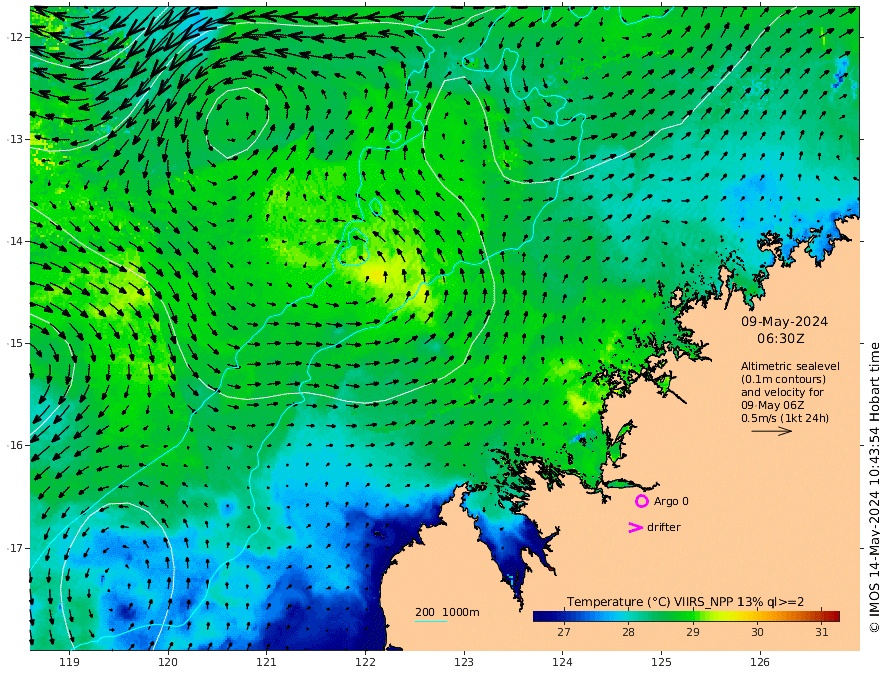
Task: Click the '200 1000m' depth contour label
Action: point(447,612)
